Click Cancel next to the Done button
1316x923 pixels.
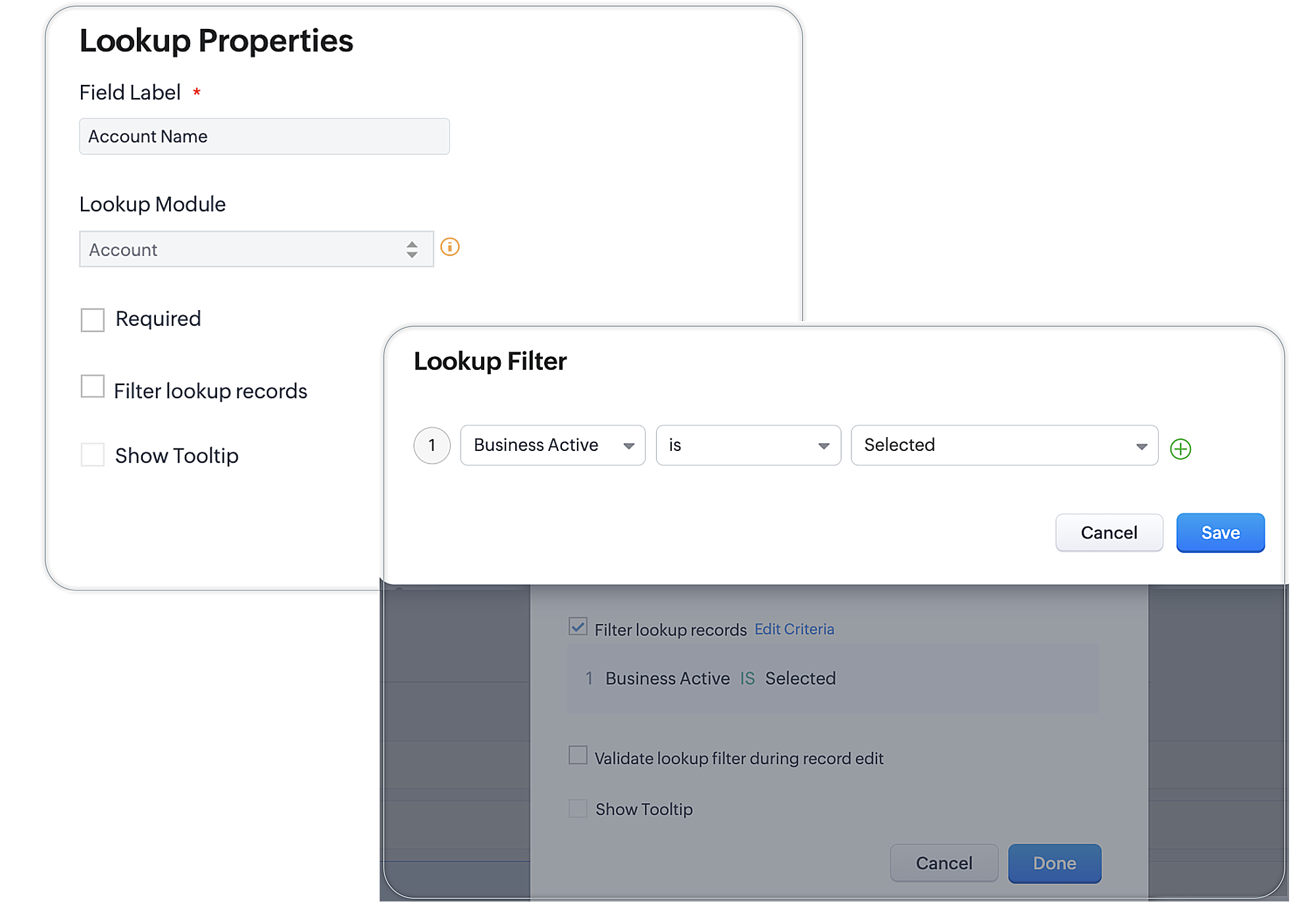point(944,863)
